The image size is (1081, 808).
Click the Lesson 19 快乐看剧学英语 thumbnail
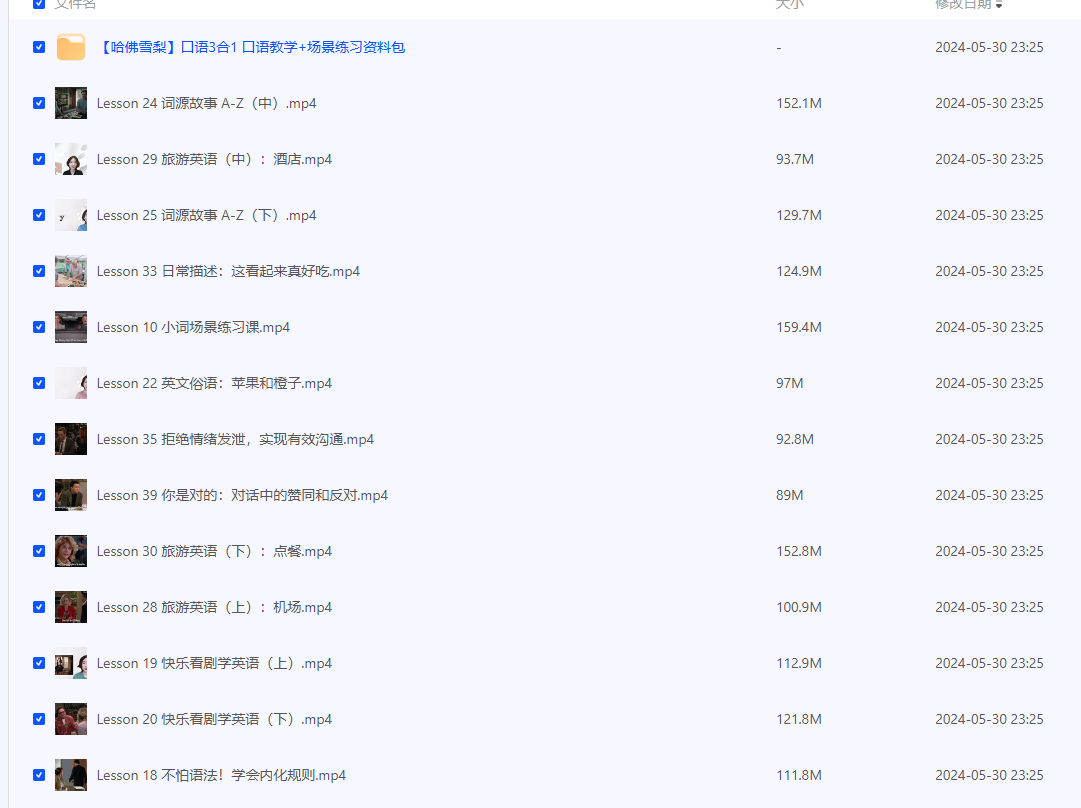(71, 663)
